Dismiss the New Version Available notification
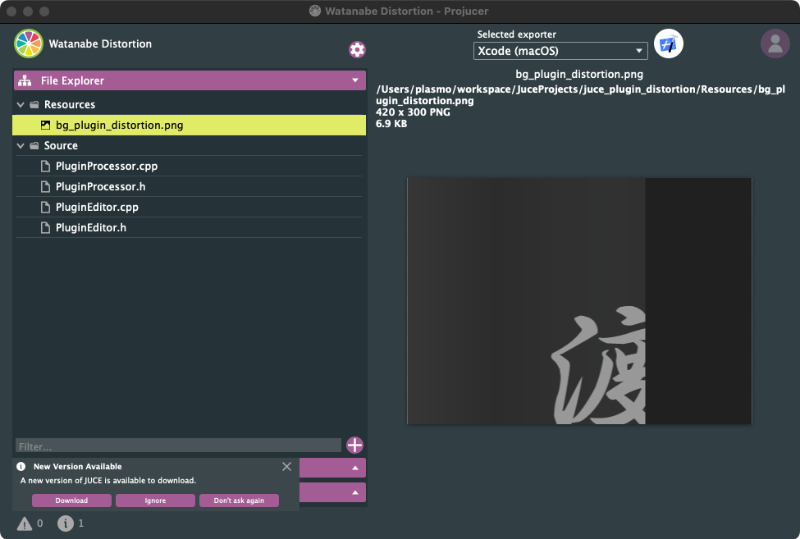The width and height of the screenshot is (800, 539). click(287, 466)
